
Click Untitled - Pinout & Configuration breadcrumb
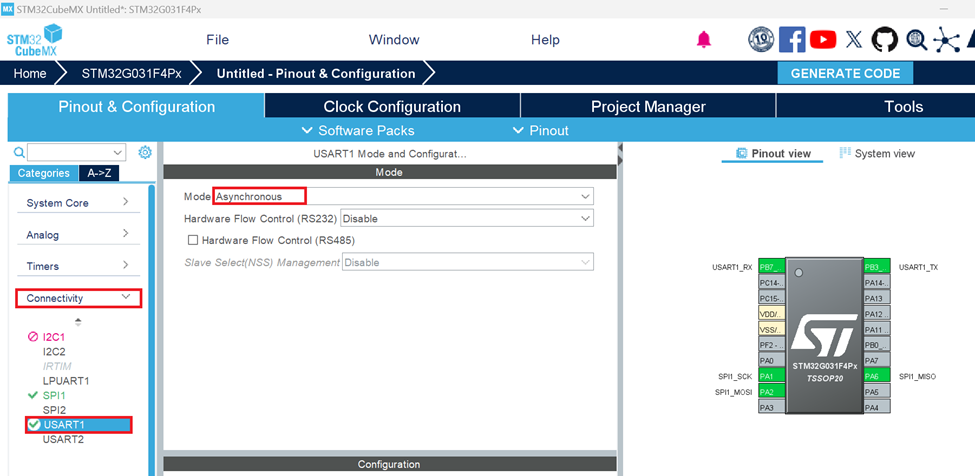pyautogui.click(x=316, y=73)
